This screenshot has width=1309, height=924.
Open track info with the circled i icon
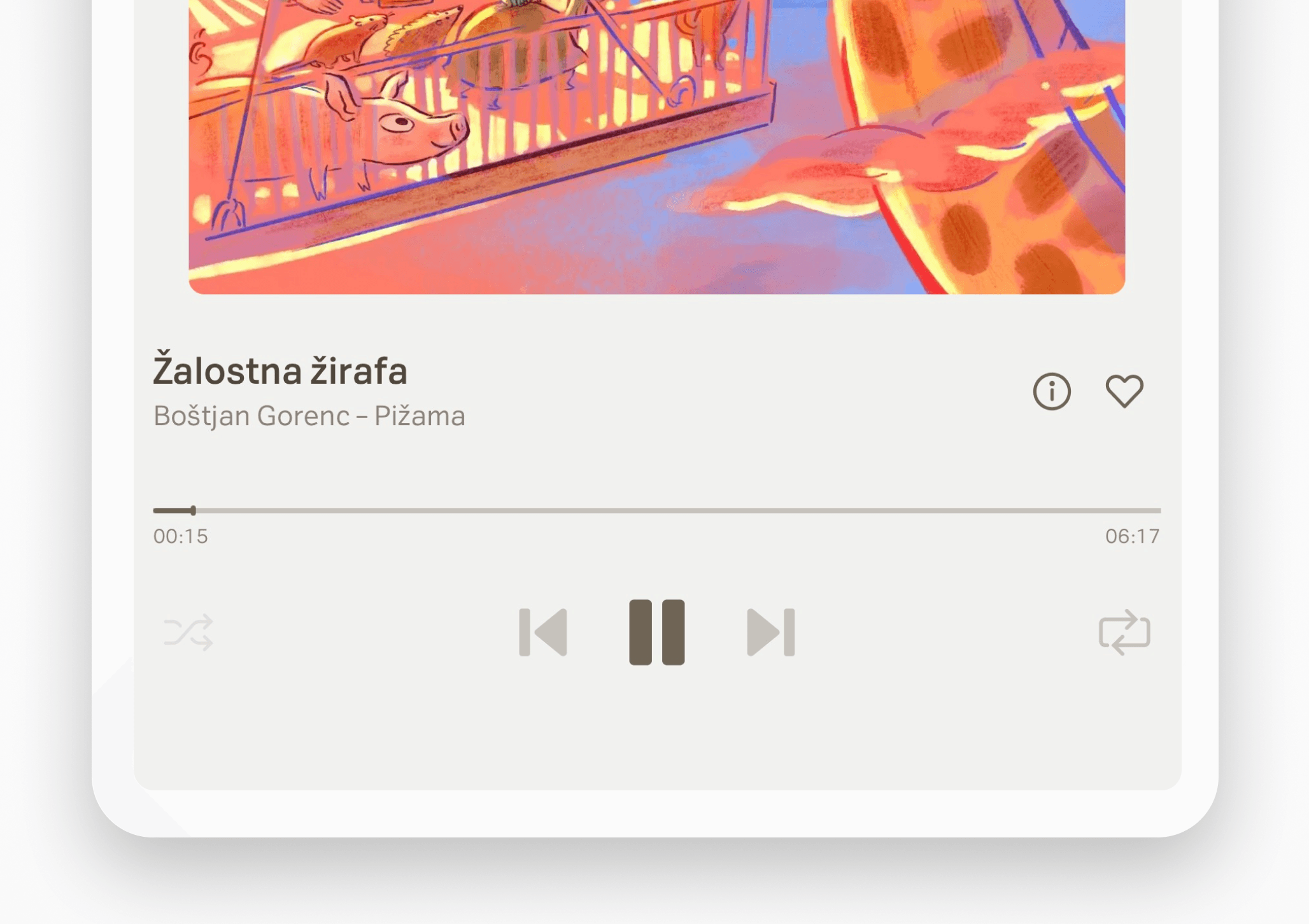(x=1052, y=391)
